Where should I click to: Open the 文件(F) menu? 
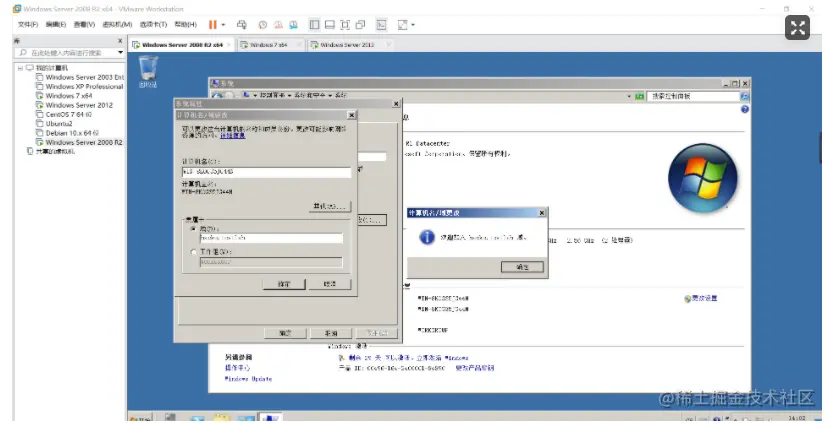click(28, 24)
